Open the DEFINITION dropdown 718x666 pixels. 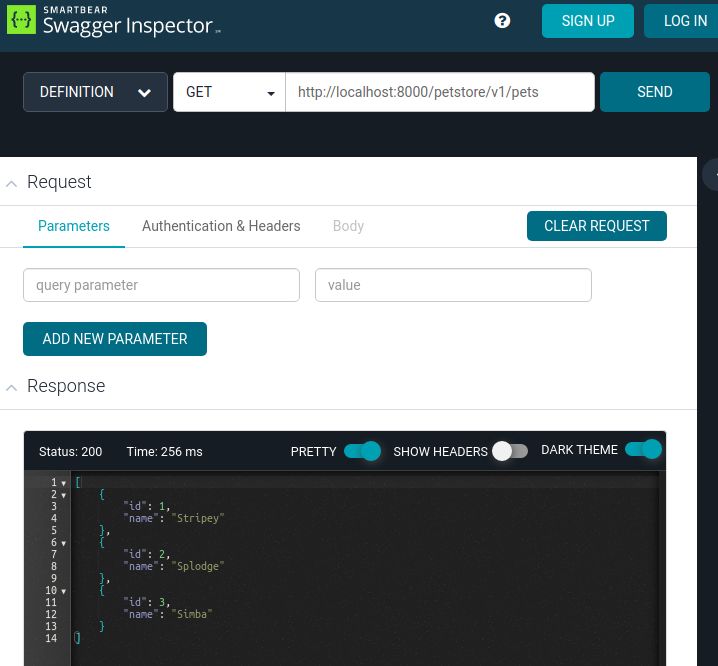pyautogui.click(x=95, y=92)
